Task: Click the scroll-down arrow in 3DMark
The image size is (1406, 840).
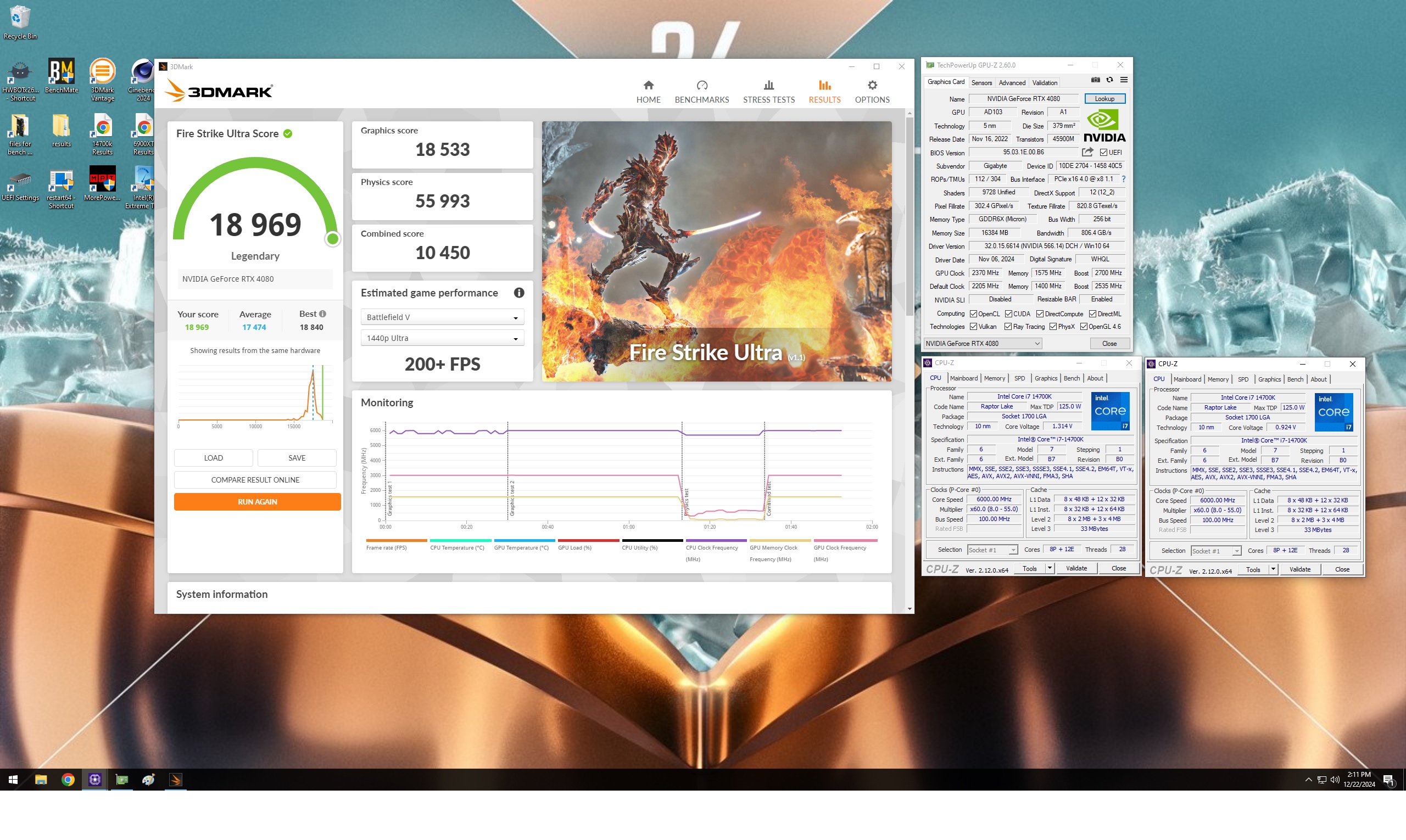Action: [910, 609]
